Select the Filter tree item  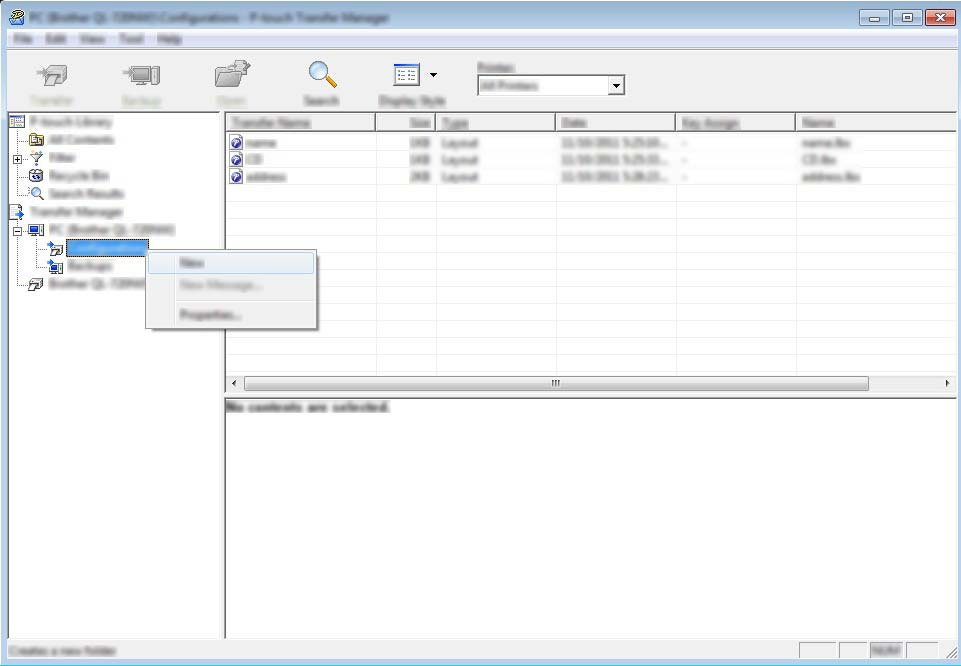62,158
